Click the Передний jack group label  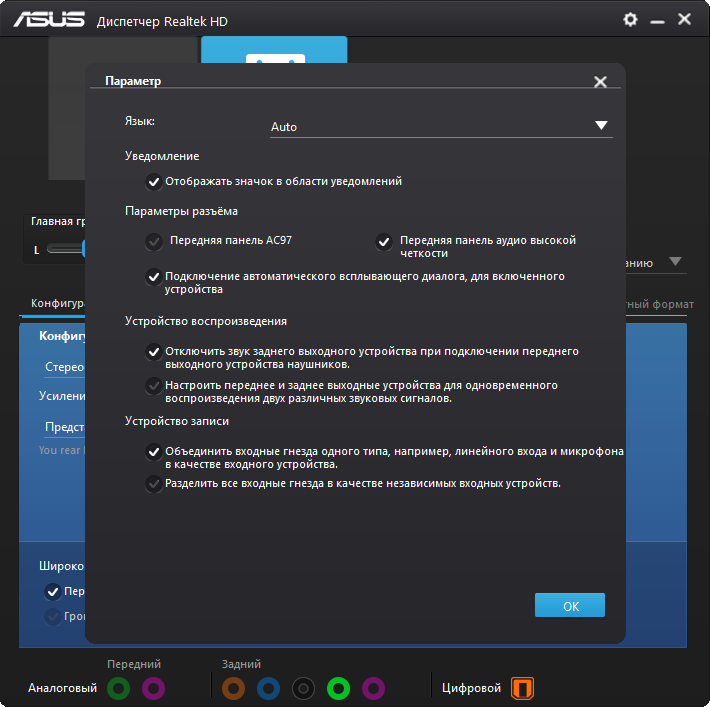tap(134, 664)
